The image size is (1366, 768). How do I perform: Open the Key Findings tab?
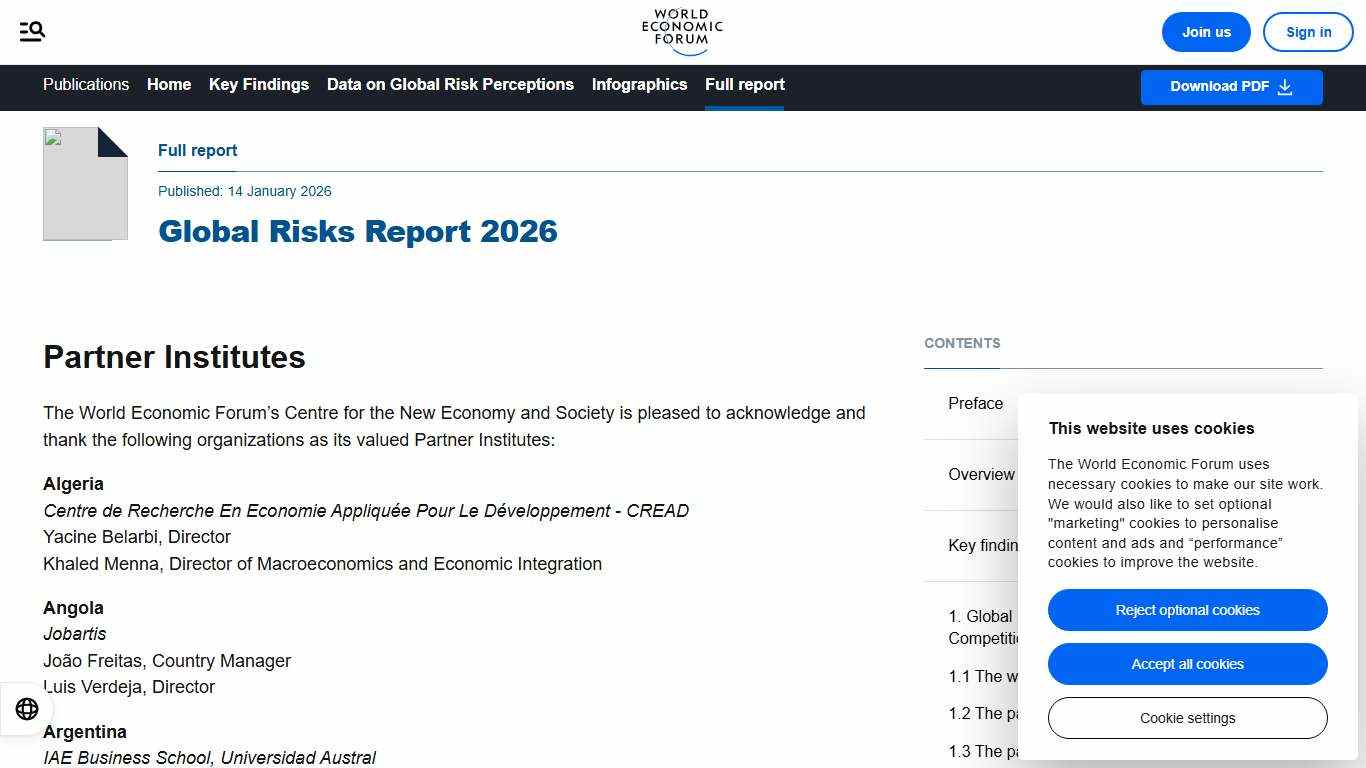point(259,84)
